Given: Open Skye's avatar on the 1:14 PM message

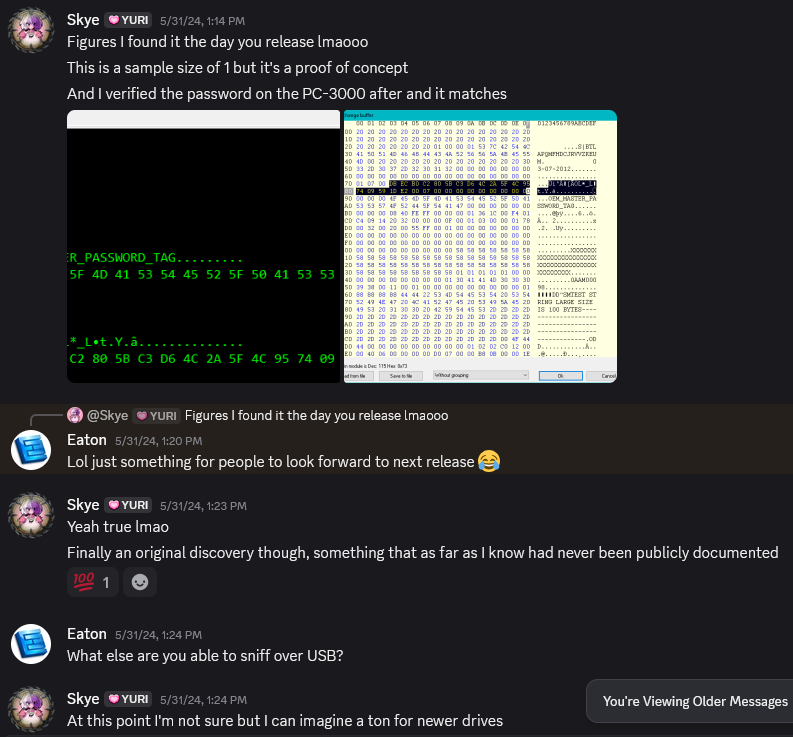Looking at the screenshot, I should coord(31,30).
